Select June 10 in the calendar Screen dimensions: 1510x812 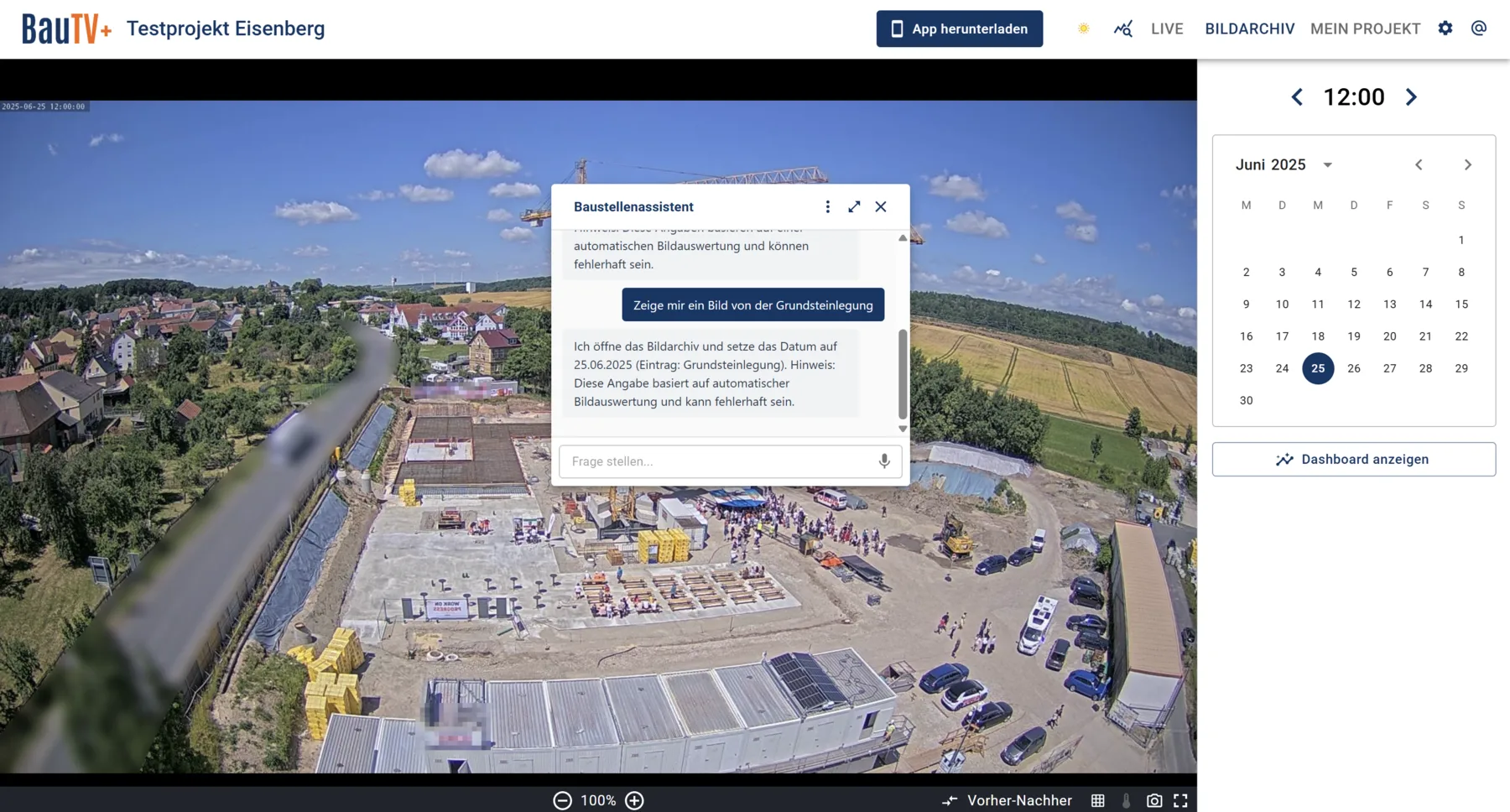point(1282,304)
